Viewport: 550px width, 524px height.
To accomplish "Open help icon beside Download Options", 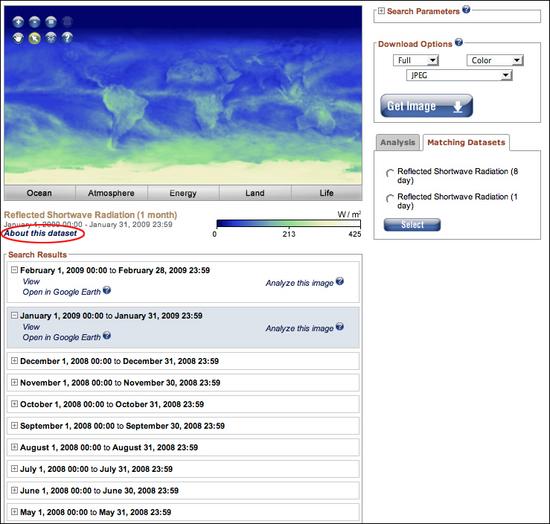I will [x=459, y=42].
